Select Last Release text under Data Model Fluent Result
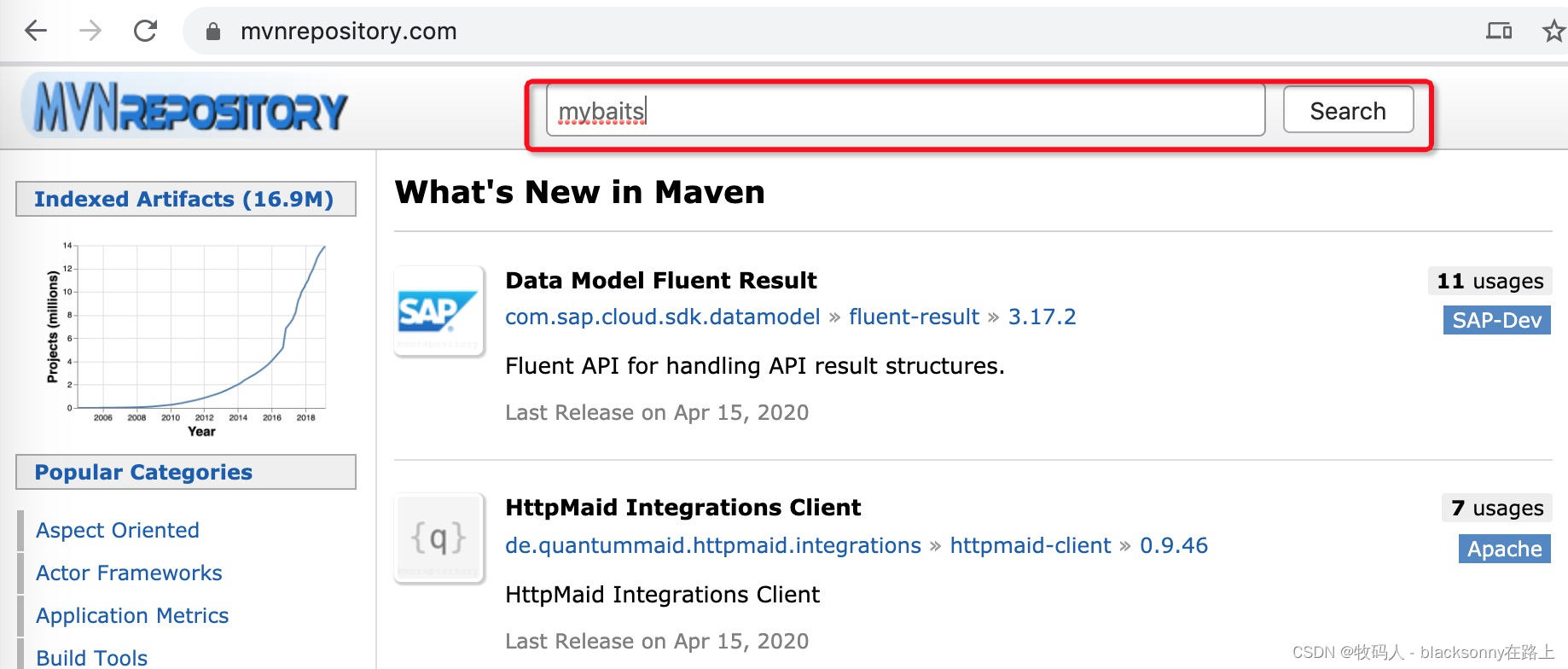 657,412
